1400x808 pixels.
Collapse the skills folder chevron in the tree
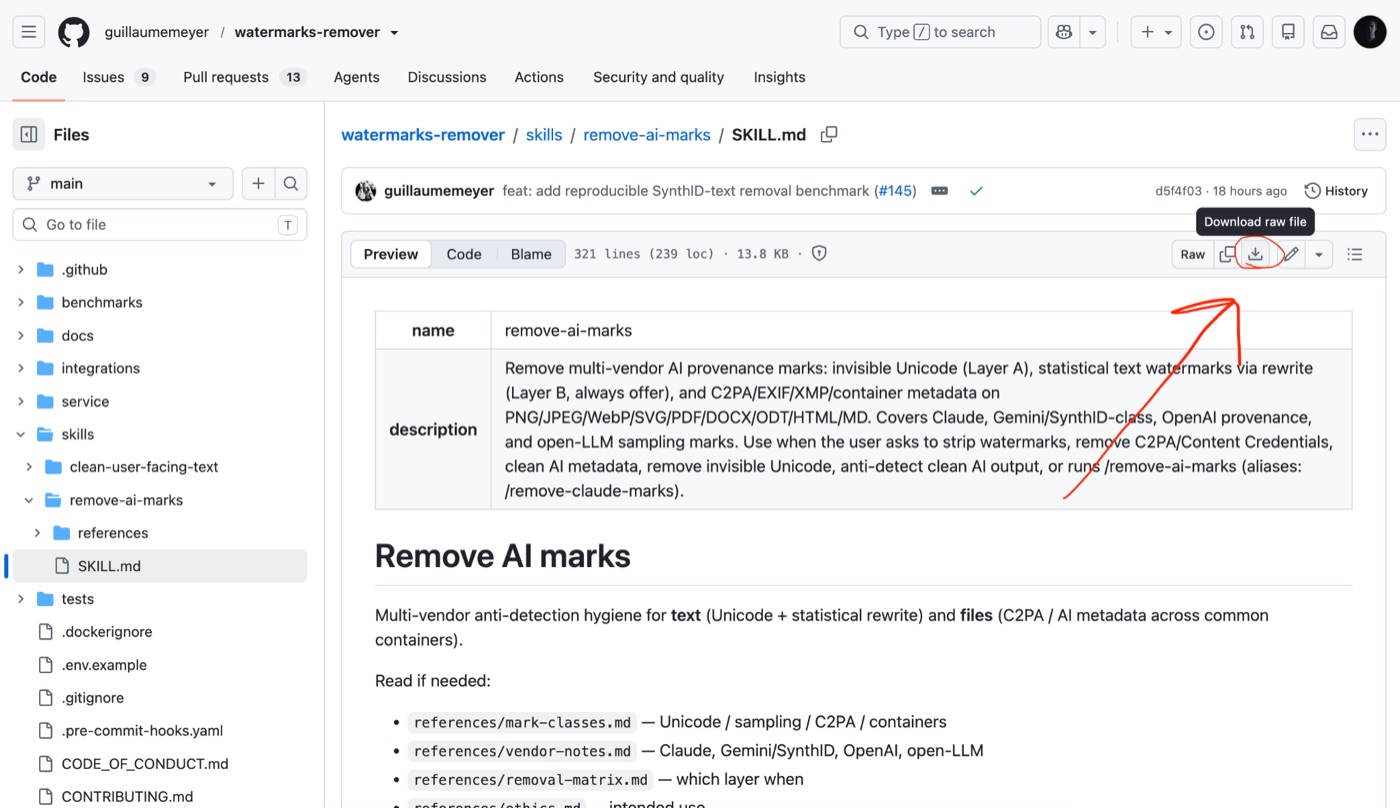tap(21, 434)
